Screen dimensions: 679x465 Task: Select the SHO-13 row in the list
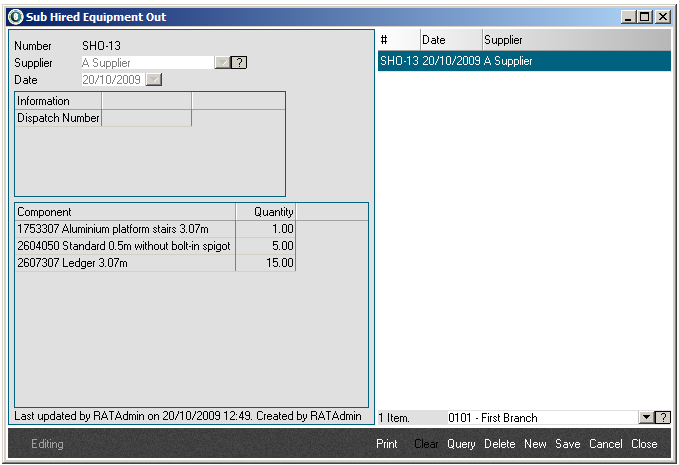click(523, 61)
